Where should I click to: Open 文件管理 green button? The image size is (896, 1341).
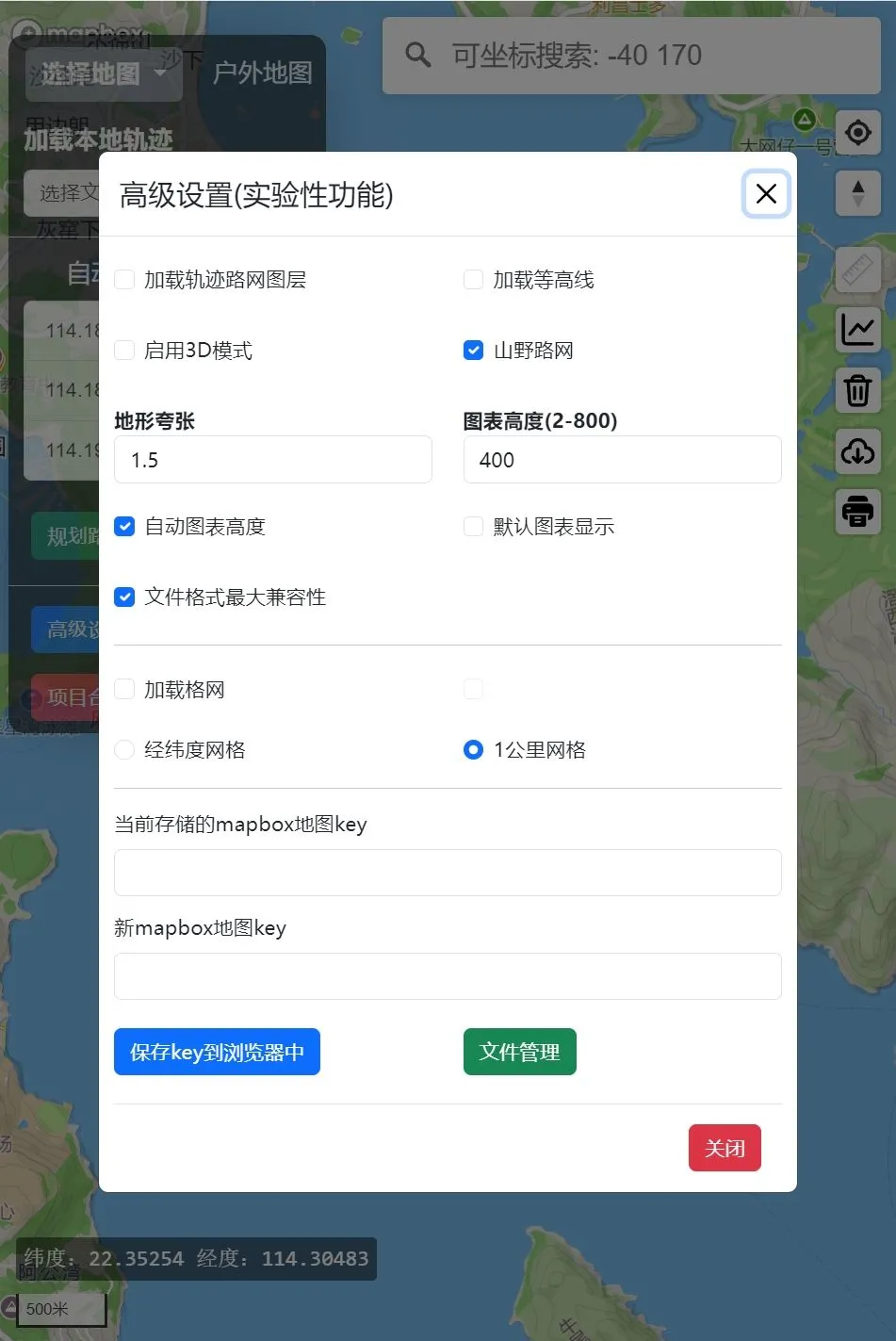[x=519, y=1052]
